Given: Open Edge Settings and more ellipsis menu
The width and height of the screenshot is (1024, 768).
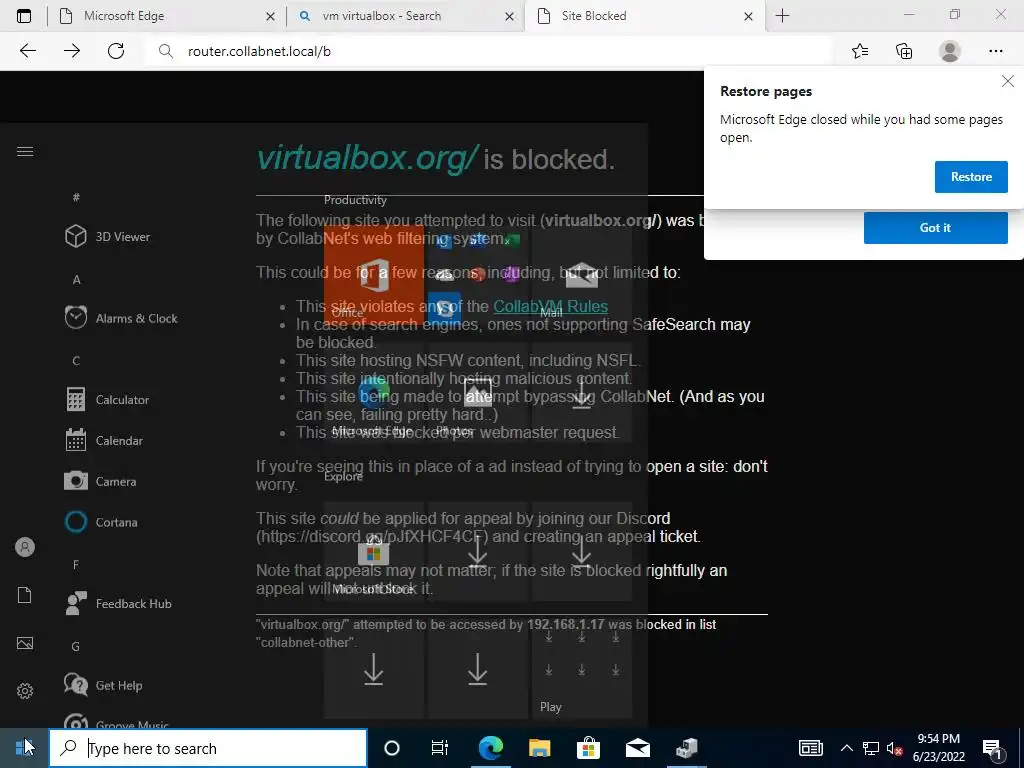Looking at the screenshot, I should coord(995,51).
